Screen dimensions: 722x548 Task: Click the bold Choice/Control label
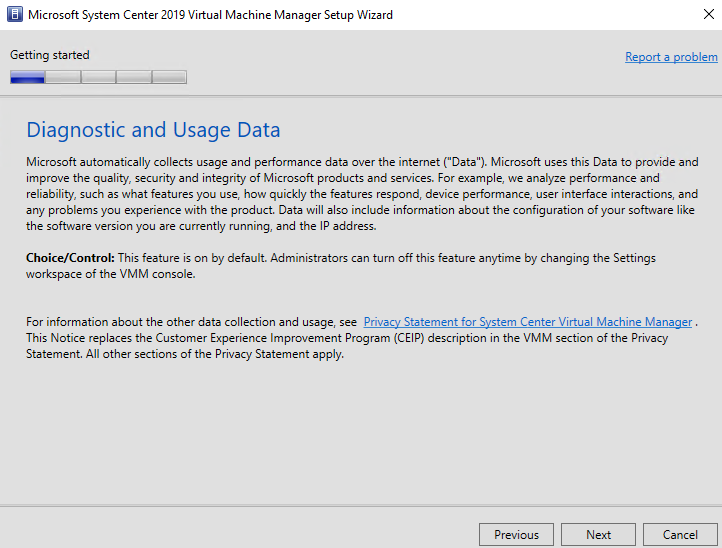point(70,258)
